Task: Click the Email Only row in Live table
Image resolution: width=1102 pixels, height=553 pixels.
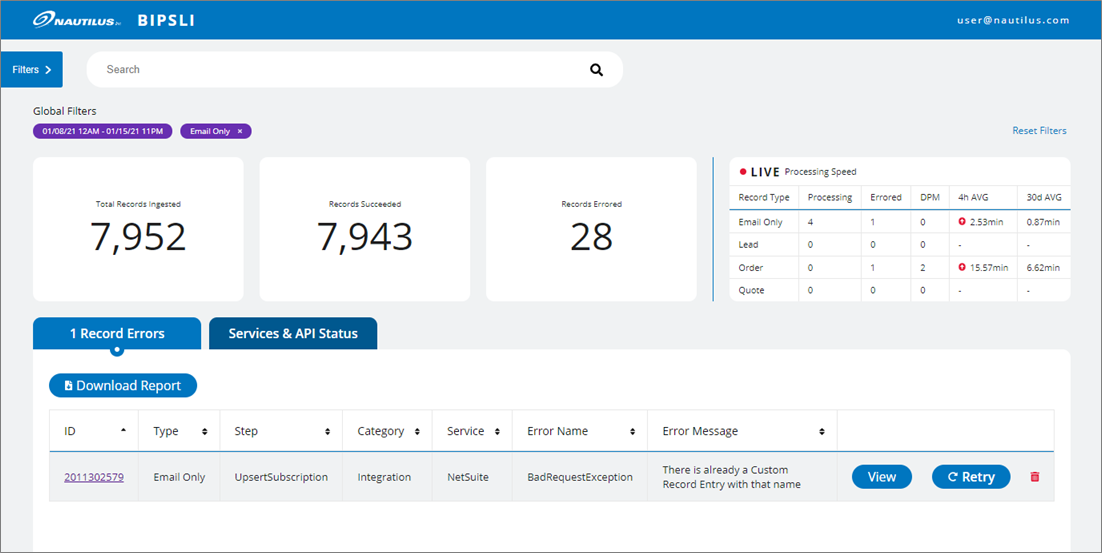Action: 900,222
